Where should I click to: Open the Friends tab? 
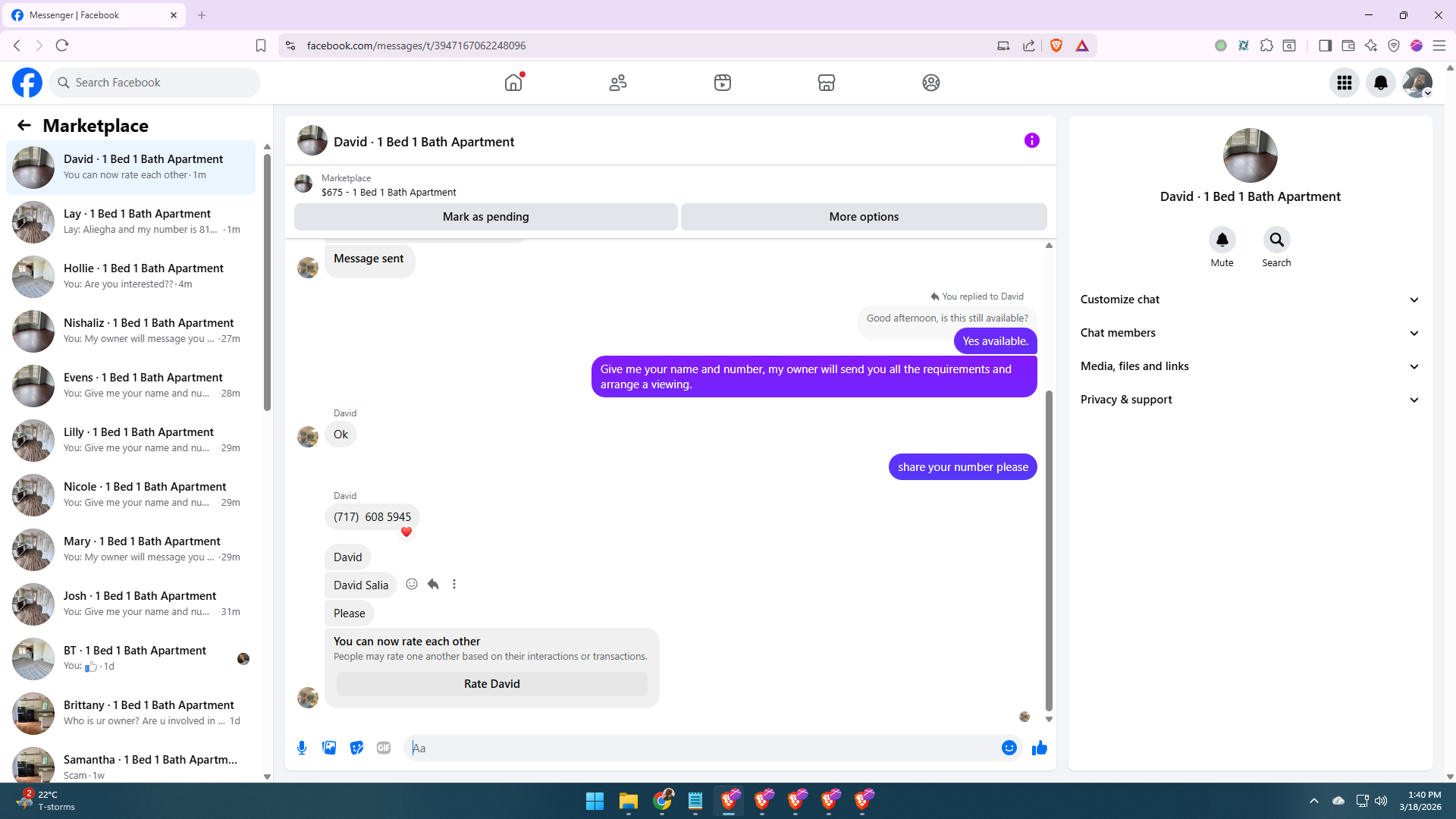618,83
